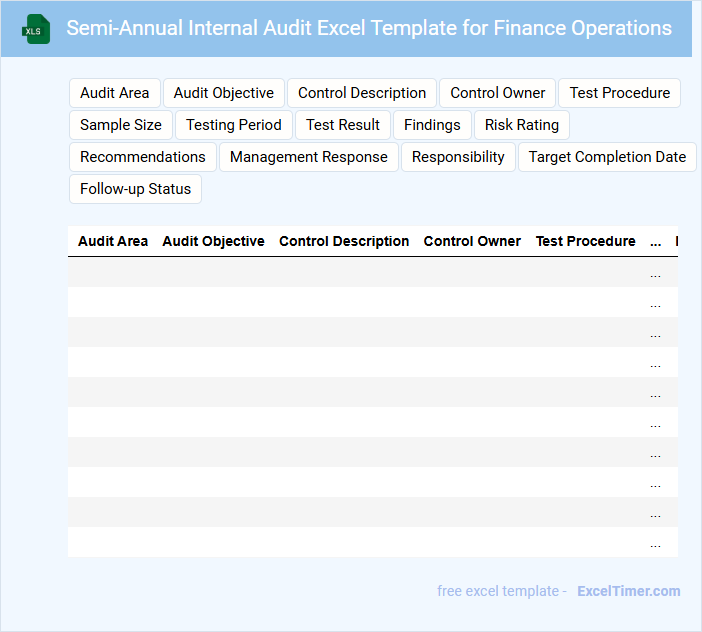The height and width of the screenshot is (632, 702).
Task: Choose the Control Description tag
Action: 362,93
